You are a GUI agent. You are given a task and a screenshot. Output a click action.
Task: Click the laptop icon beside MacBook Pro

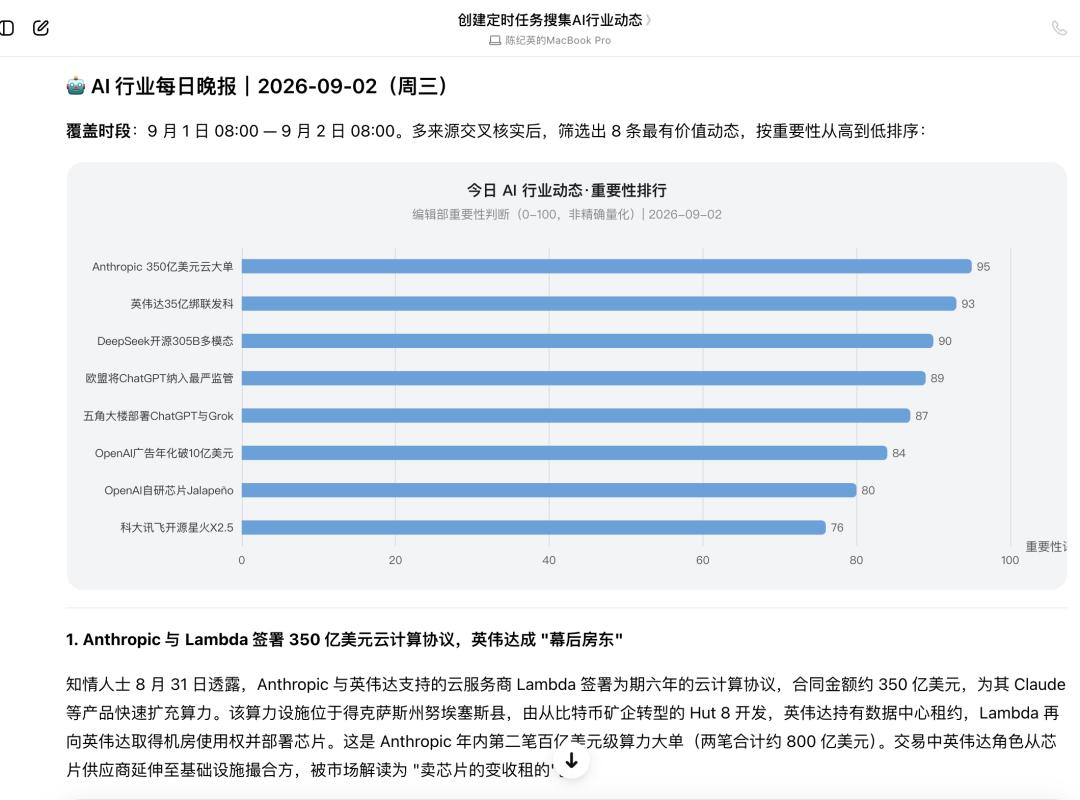495,41
